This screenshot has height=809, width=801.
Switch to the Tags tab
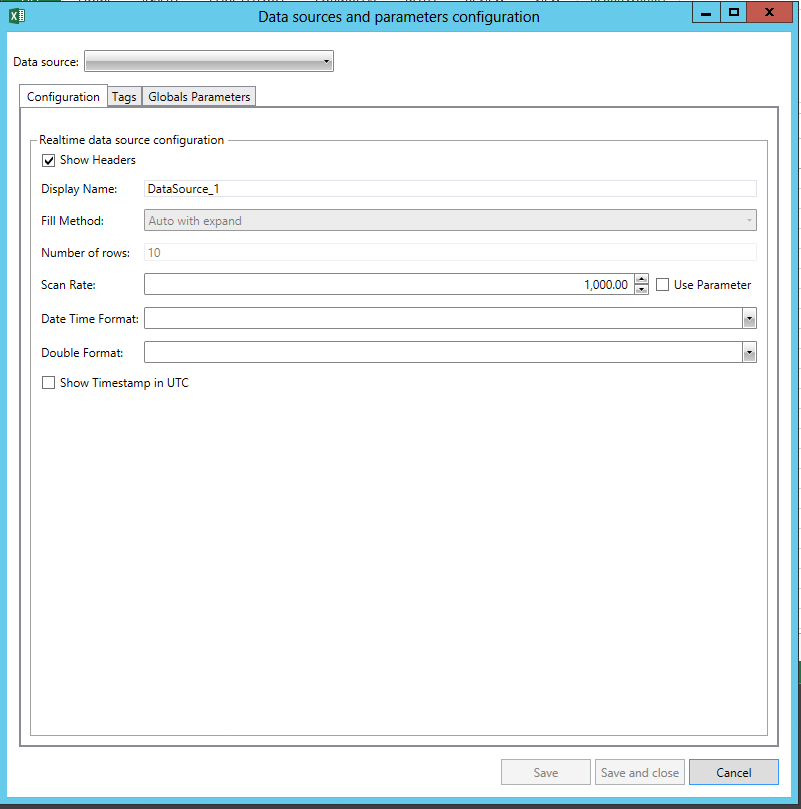point(124,97)
